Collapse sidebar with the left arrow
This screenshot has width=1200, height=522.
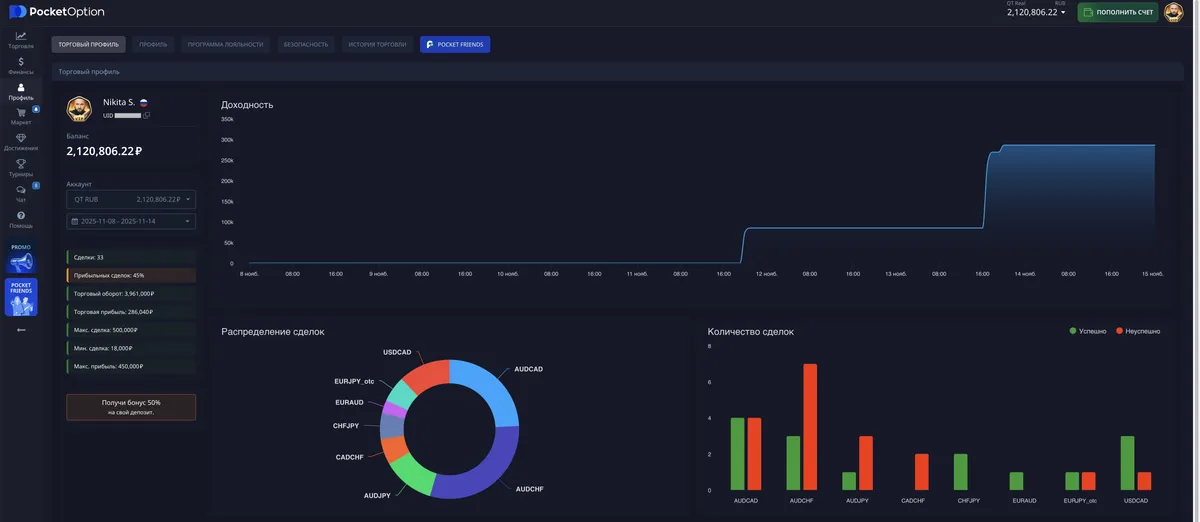tap(21, 330)
